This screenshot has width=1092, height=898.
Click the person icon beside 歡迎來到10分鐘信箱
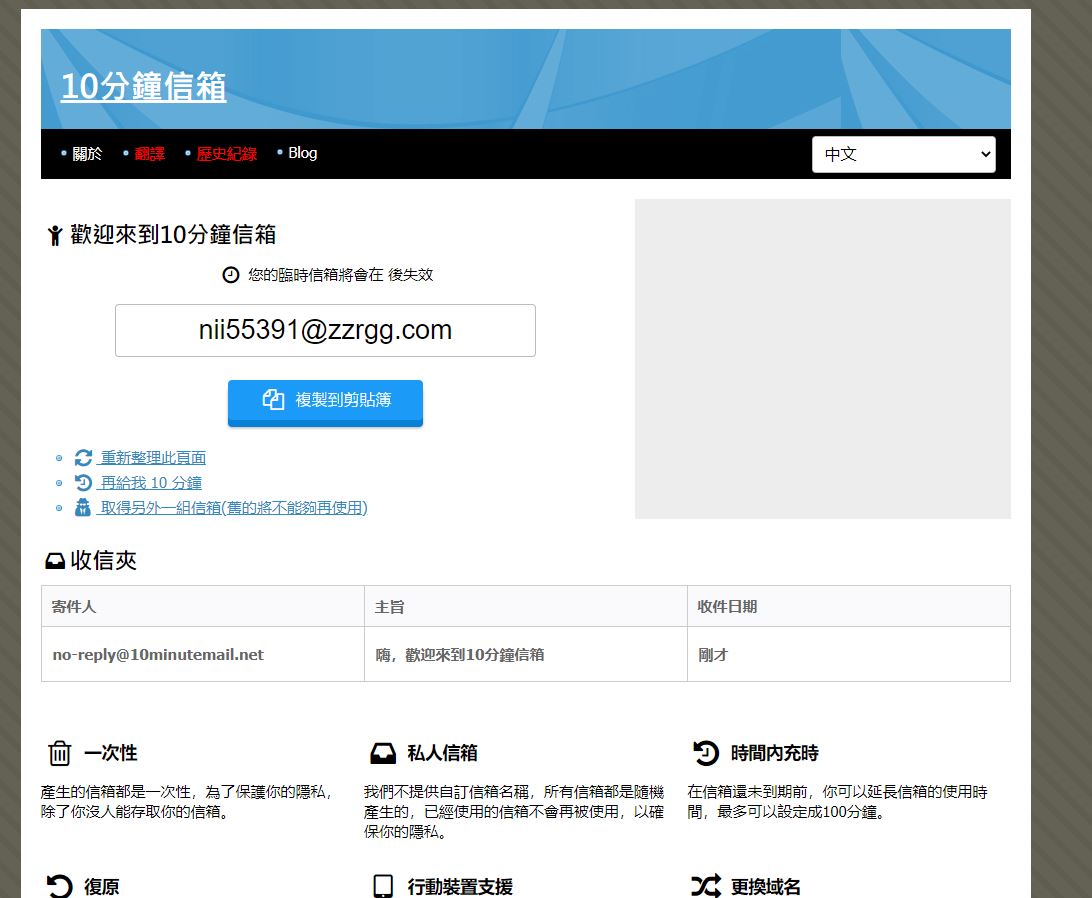[55, 235]
